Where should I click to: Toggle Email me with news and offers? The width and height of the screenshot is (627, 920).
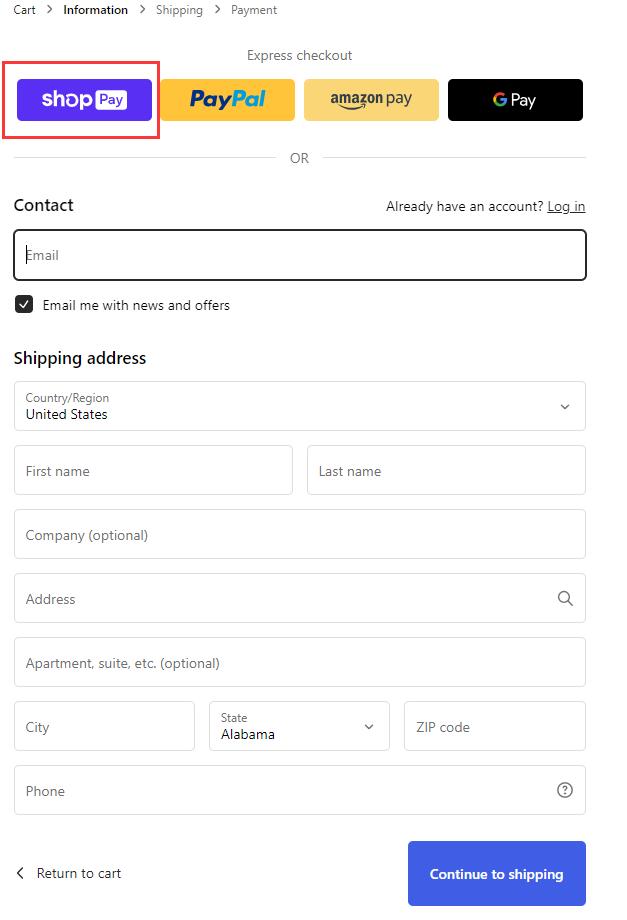click(x=25, y=305)
